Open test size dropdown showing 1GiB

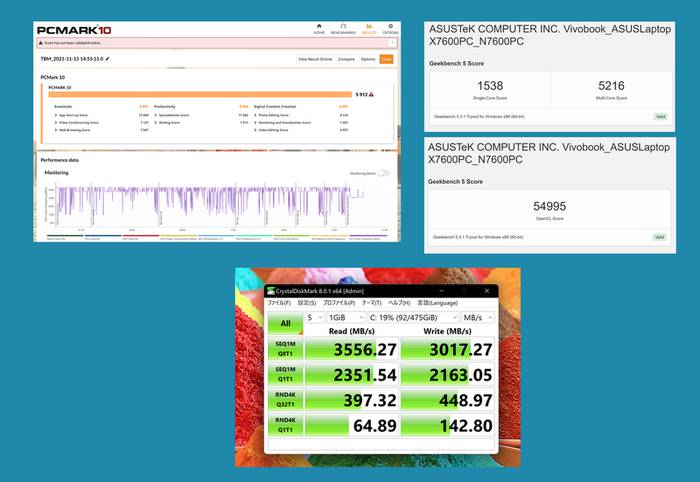346,317
